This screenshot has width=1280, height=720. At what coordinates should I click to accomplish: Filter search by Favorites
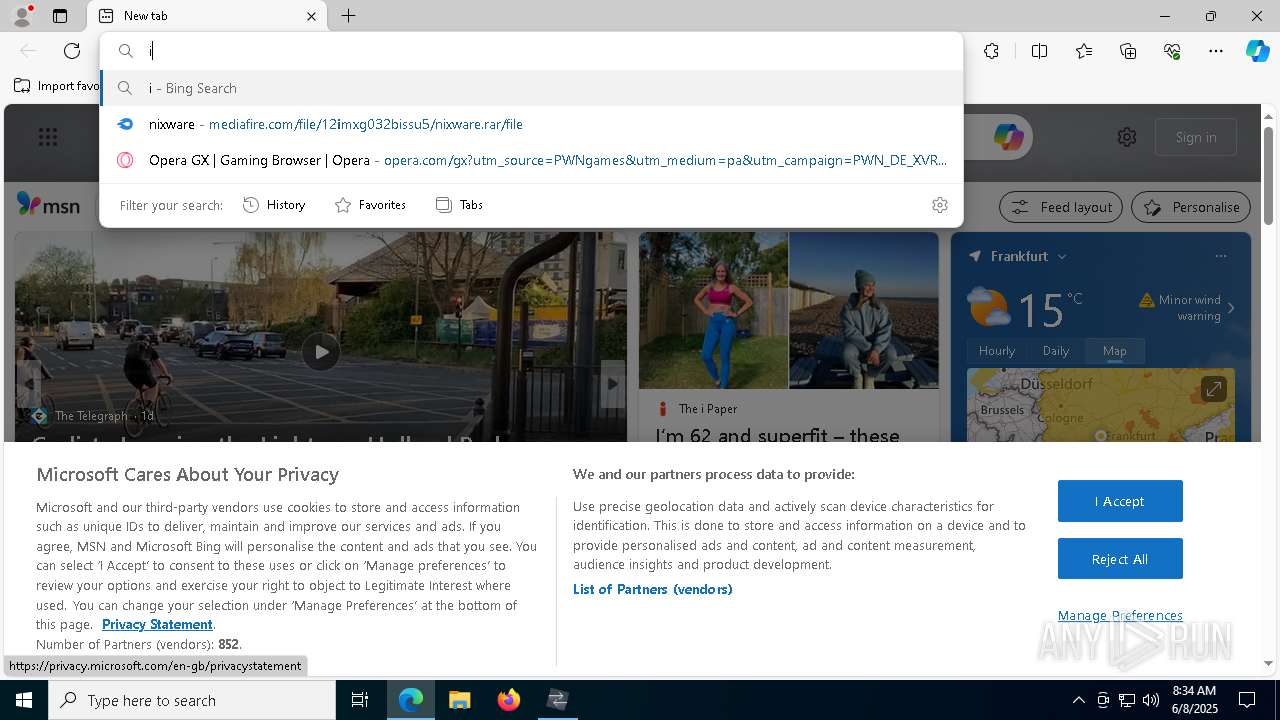pyautogui.click(x=370, y=205)
